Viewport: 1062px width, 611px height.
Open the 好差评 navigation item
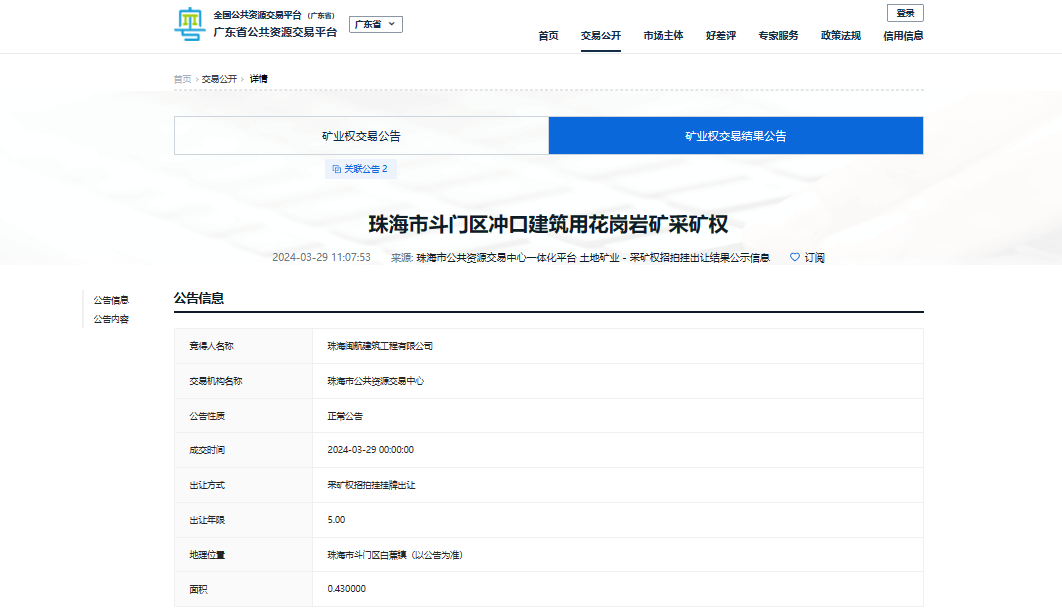click(720, 36)
